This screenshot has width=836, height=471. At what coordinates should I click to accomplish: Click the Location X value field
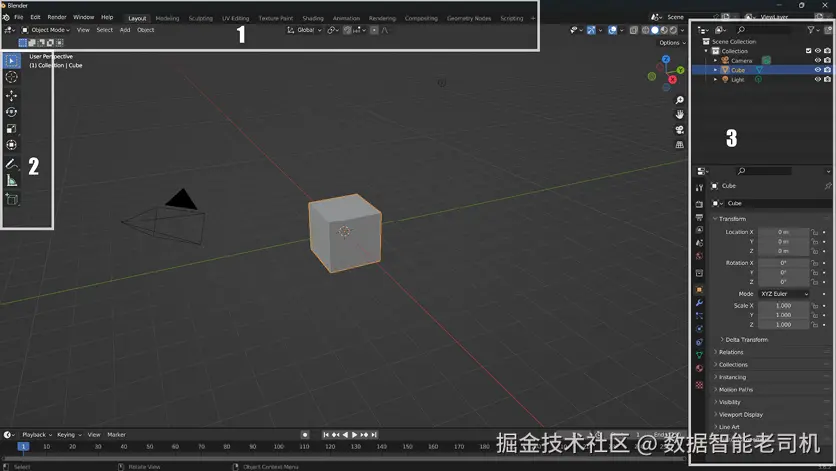(x=783, y=232)
